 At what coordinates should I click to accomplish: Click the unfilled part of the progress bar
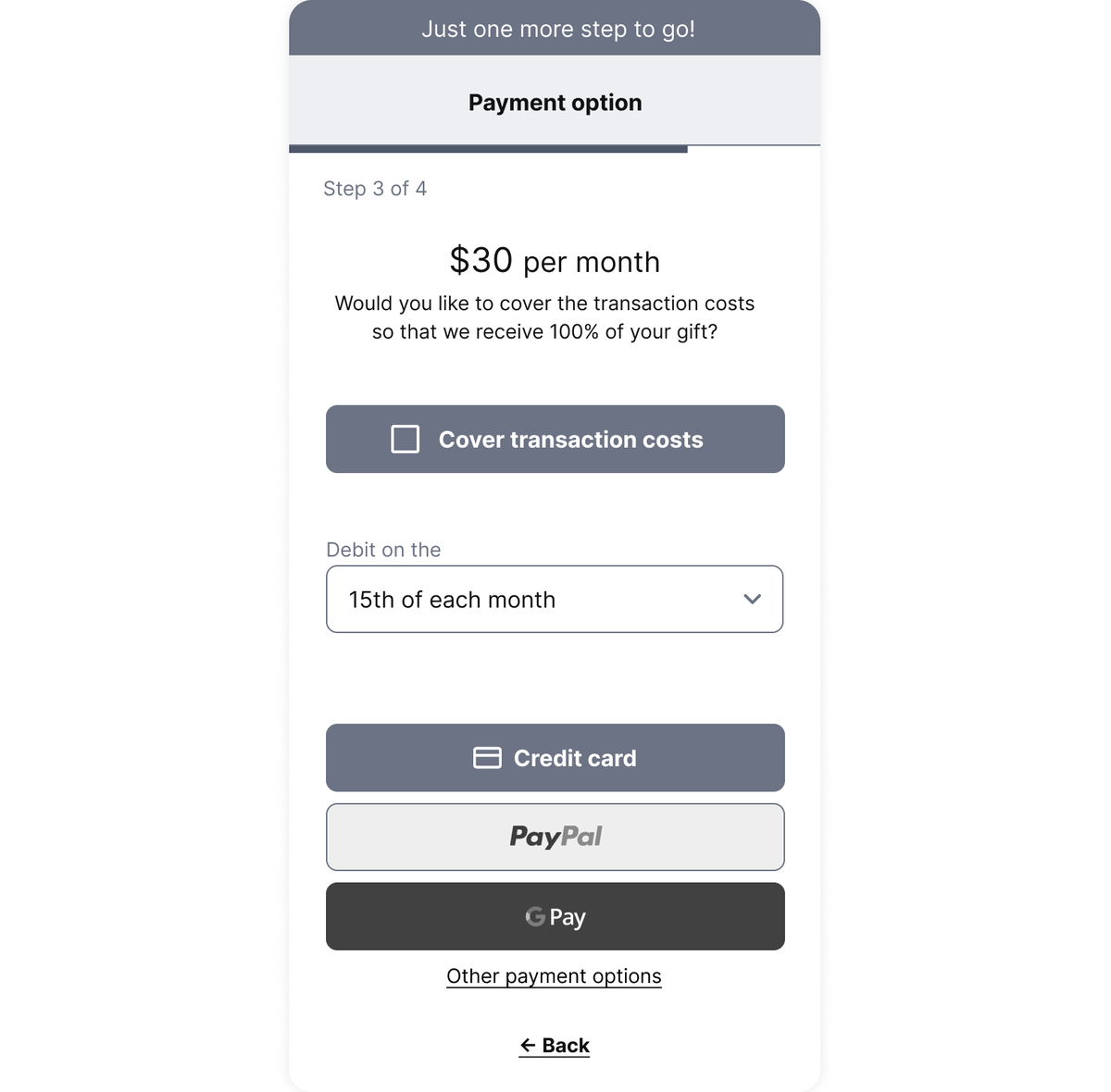[x=754, y=146]
